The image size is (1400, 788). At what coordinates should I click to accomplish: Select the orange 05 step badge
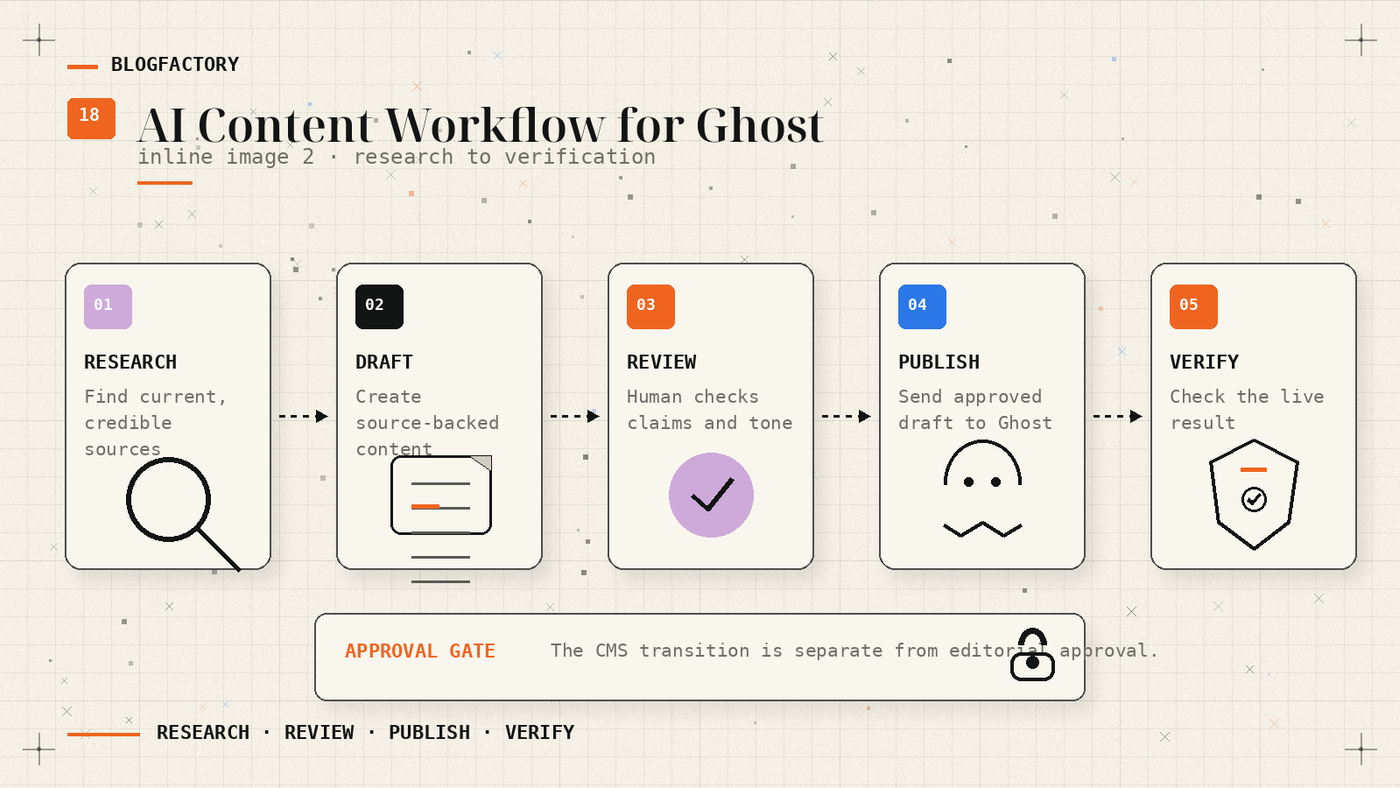[1194, 307]
